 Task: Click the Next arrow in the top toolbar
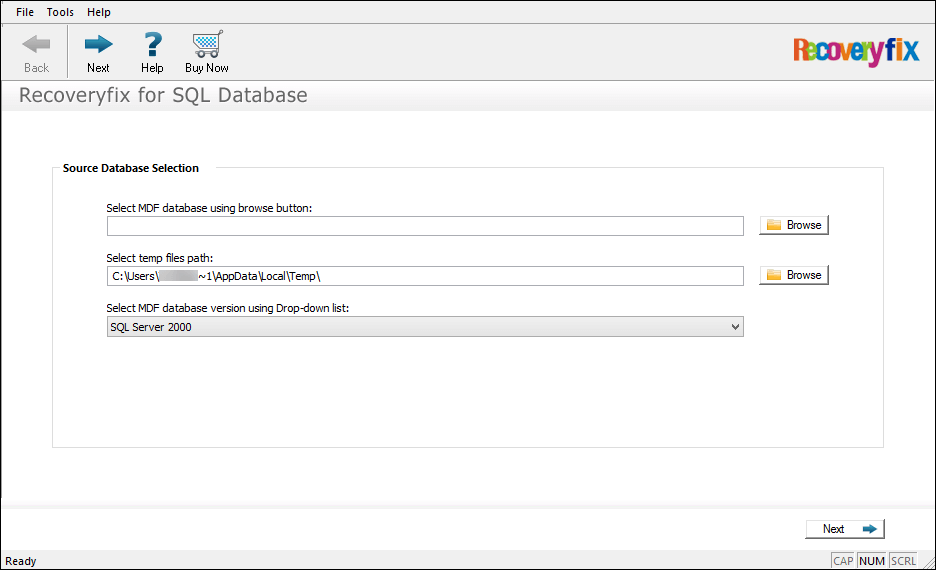[98, 53]
